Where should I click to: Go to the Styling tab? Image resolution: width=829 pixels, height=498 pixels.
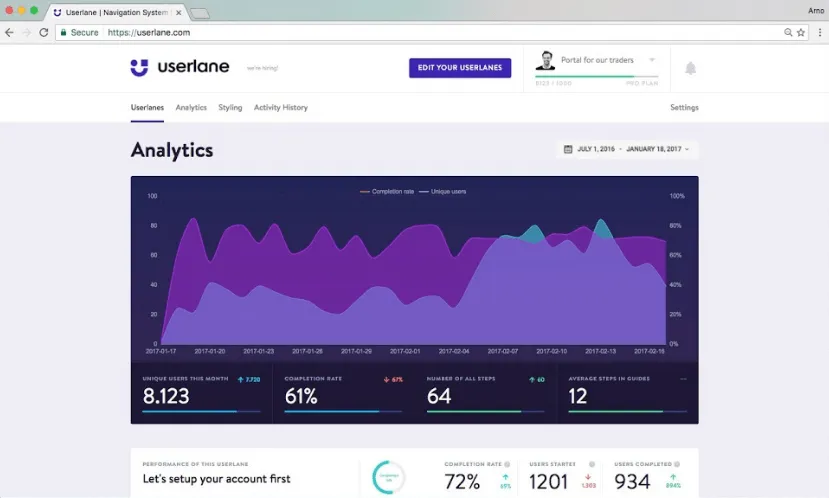pos(230,107)
